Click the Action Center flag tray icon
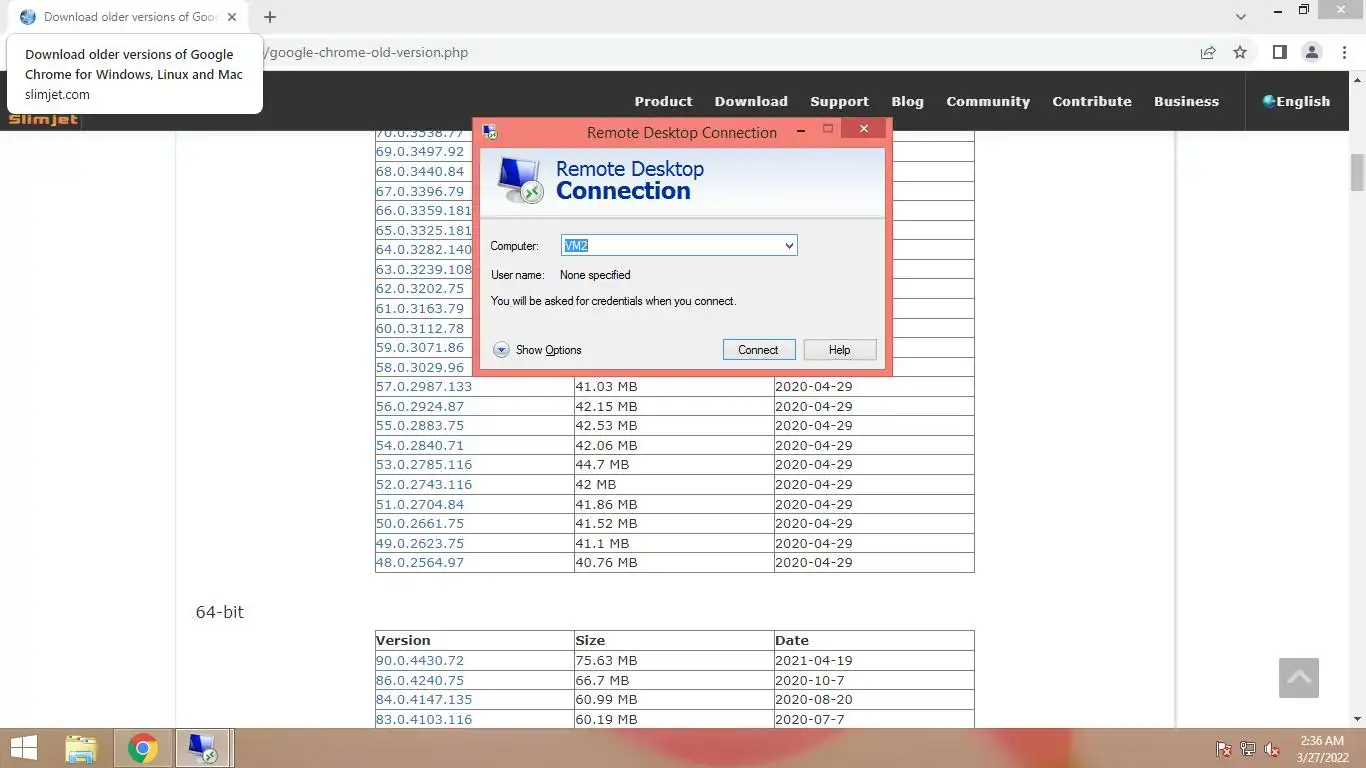Viewport: 1366px width, 768px height. (x=1223, y=749)
